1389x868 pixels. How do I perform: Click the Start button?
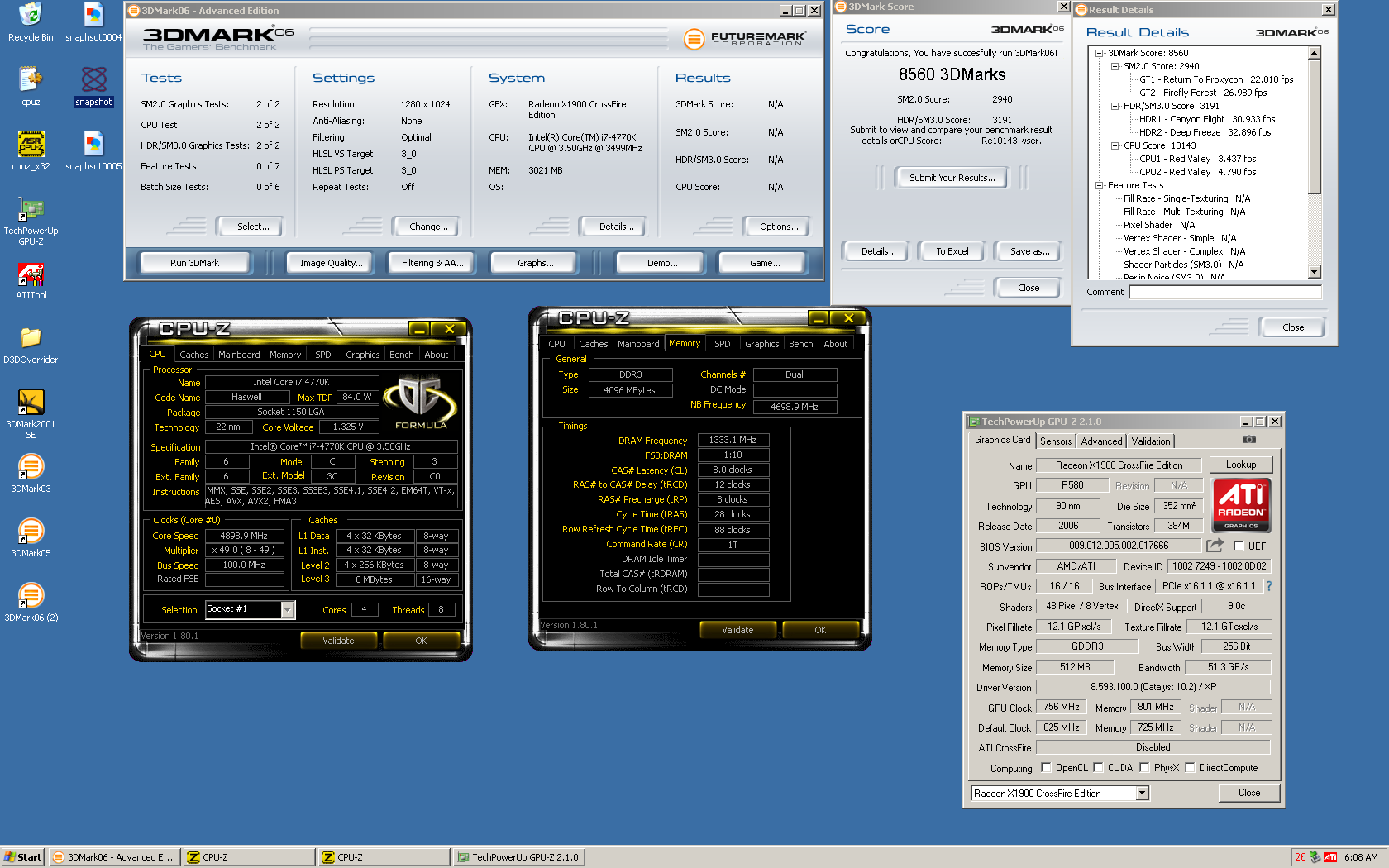(x=23, y=857)
